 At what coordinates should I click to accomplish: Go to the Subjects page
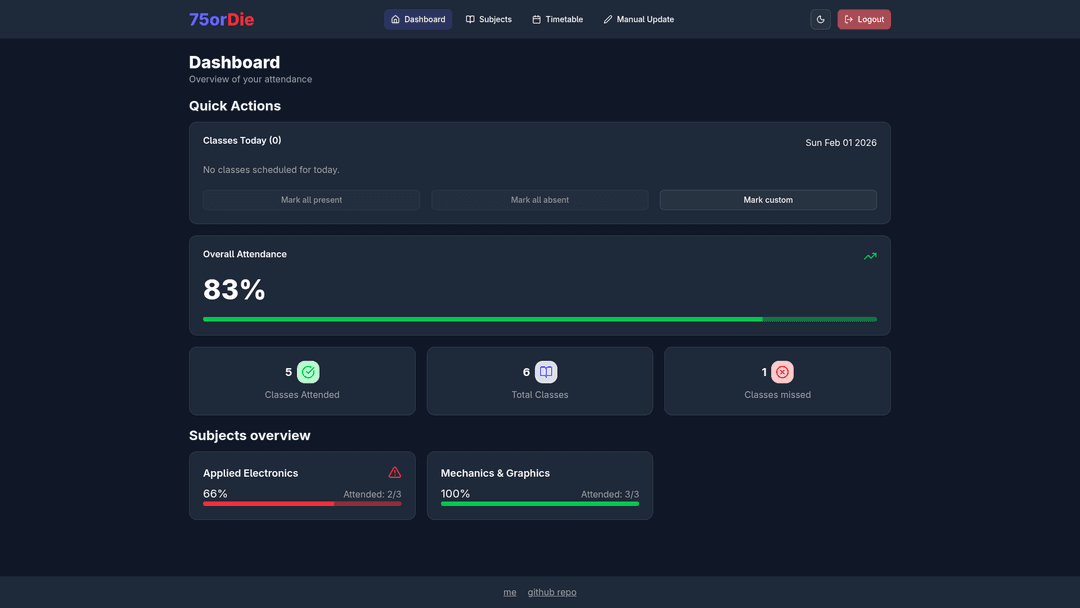pyautogui.click(x=488, y=19)
